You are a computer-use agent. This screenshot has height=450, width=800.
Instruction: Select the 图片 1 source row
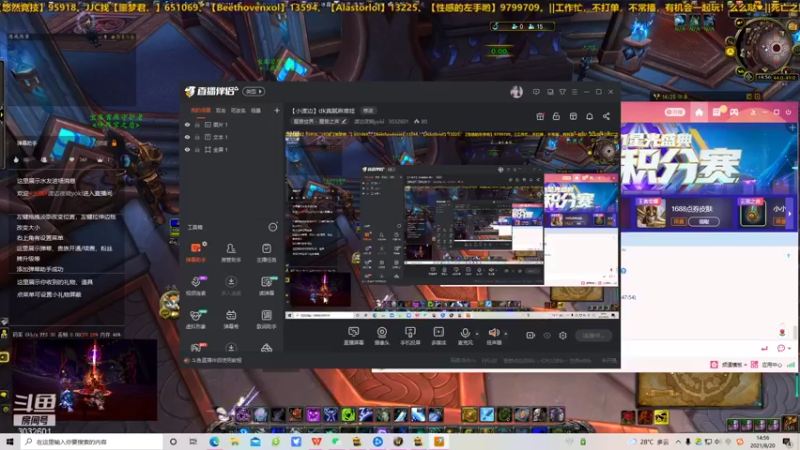click(232, 124)
